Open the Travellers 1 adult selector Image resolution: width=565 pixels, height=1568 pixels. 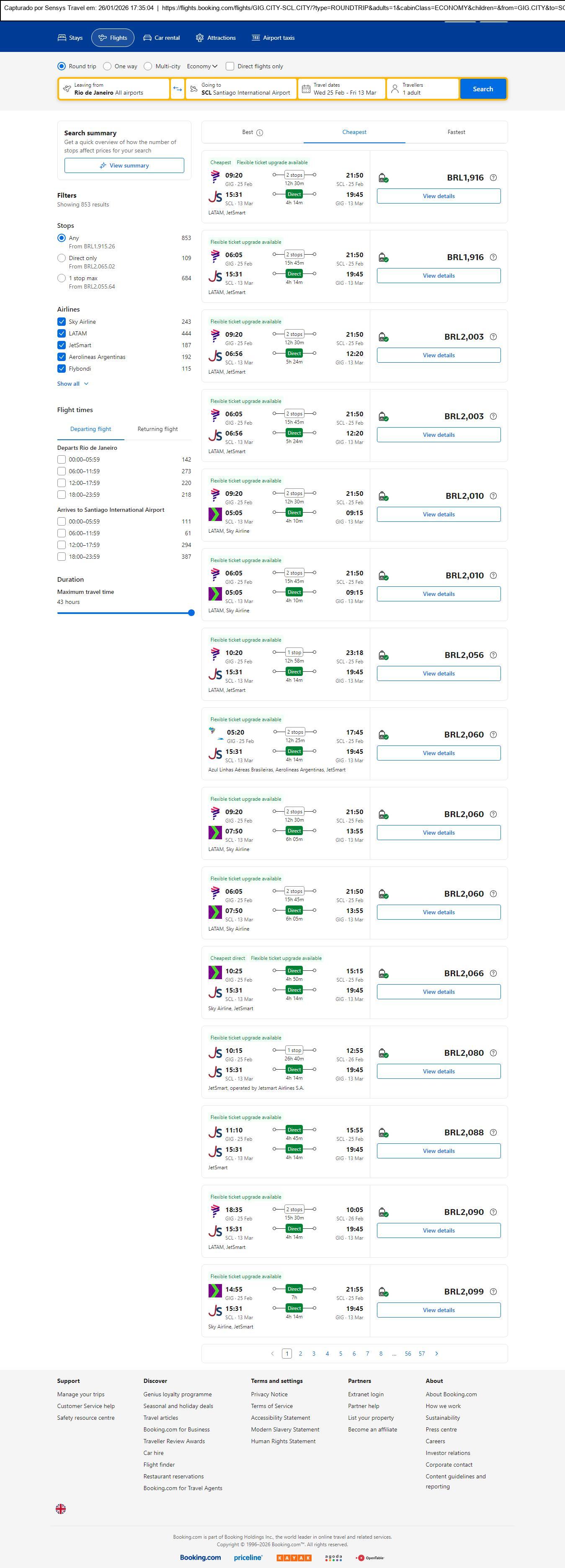423,89
